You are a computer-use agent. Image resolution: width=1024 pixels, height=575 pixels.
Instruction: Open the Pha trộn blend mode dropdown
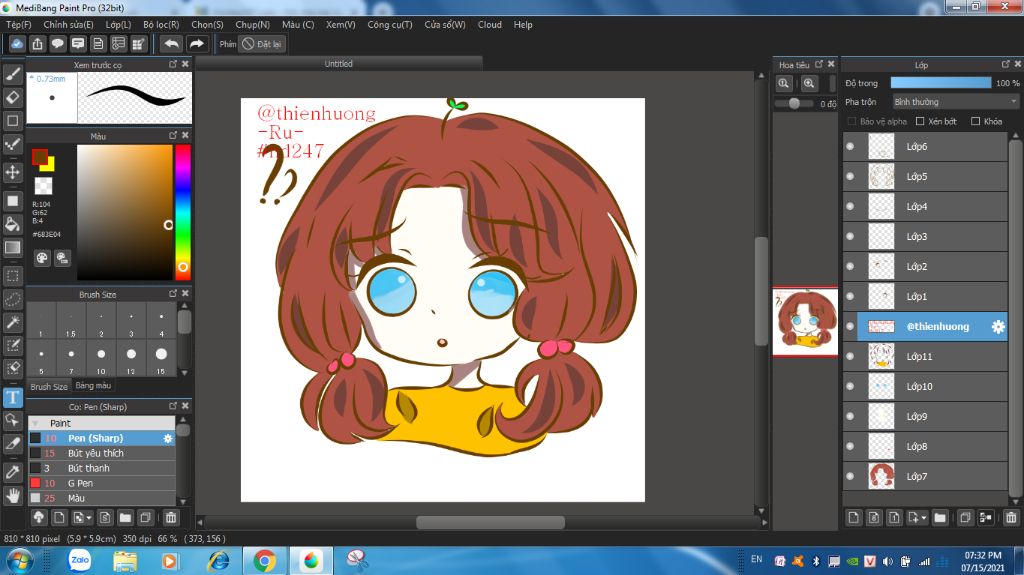pyautogui.click(x=955, y=102)
